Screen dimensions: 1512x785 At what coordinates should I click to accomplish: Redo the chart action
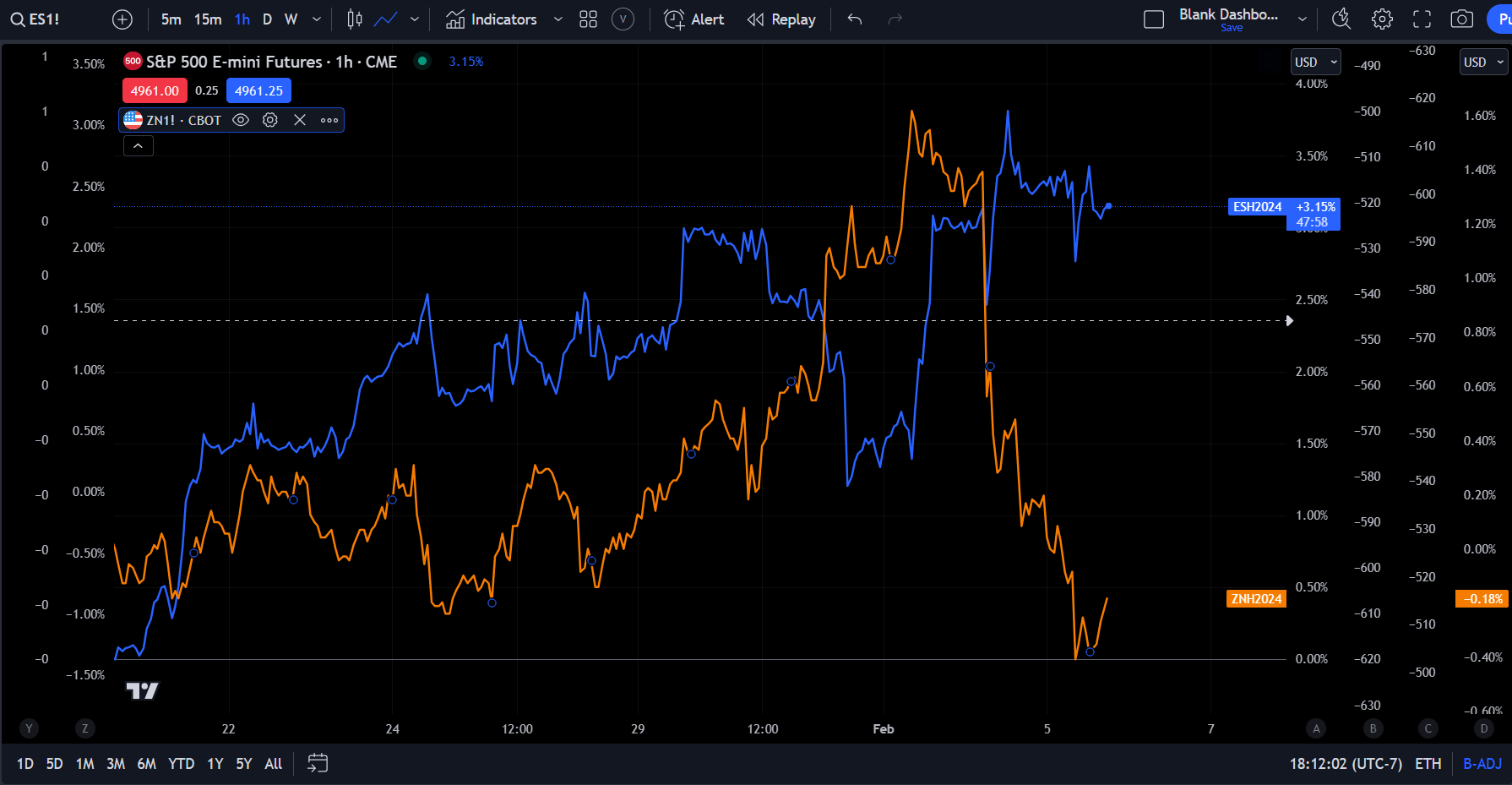[895, 19]
